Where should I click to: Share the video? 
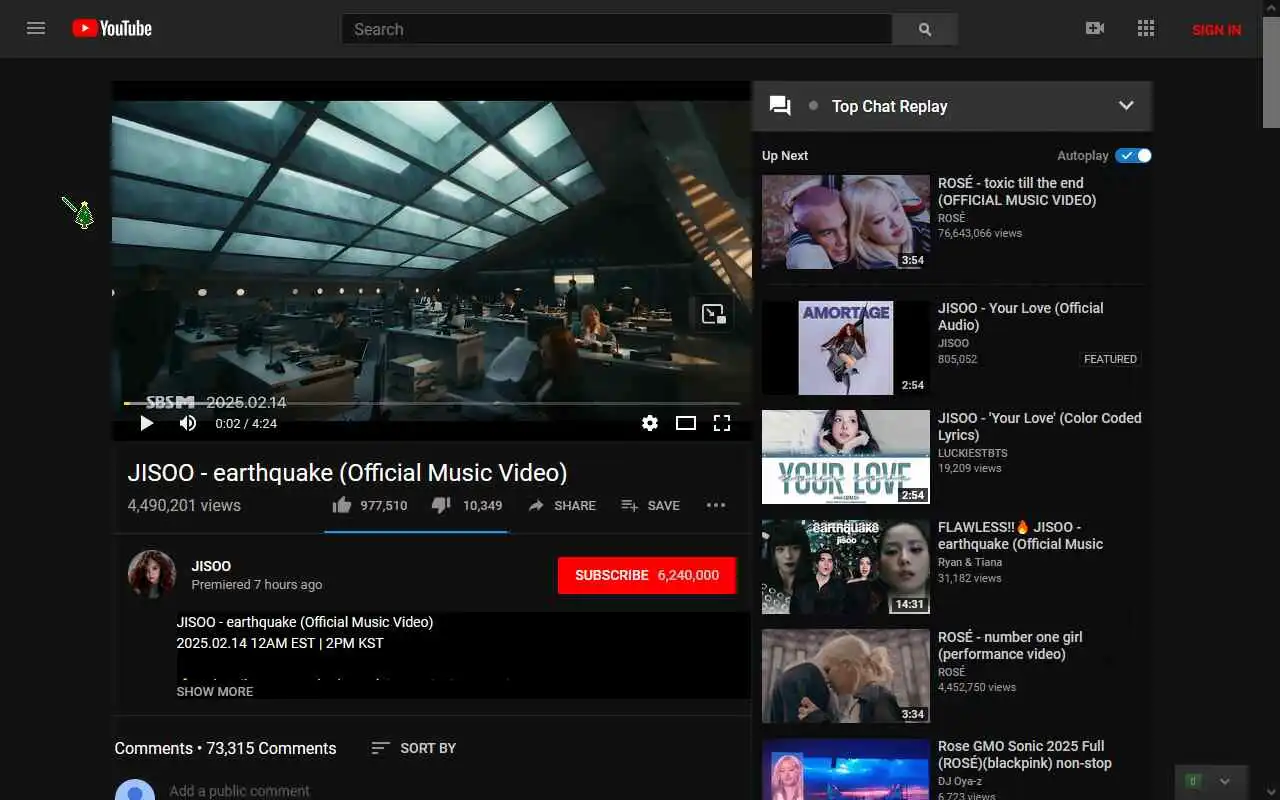[x=562, y=505]
